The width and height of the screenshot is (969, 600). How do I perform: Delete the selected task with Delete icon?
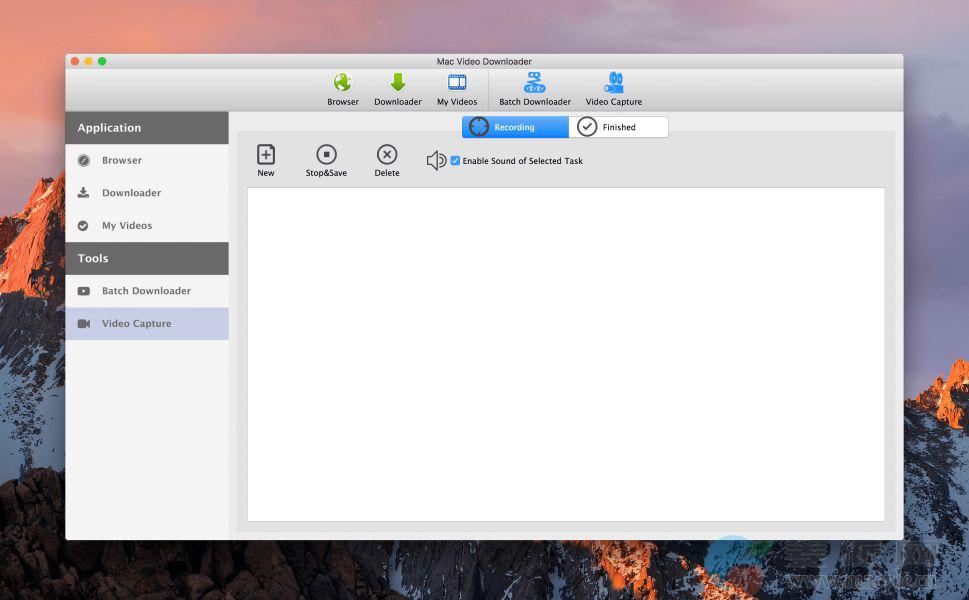point(387,155)
